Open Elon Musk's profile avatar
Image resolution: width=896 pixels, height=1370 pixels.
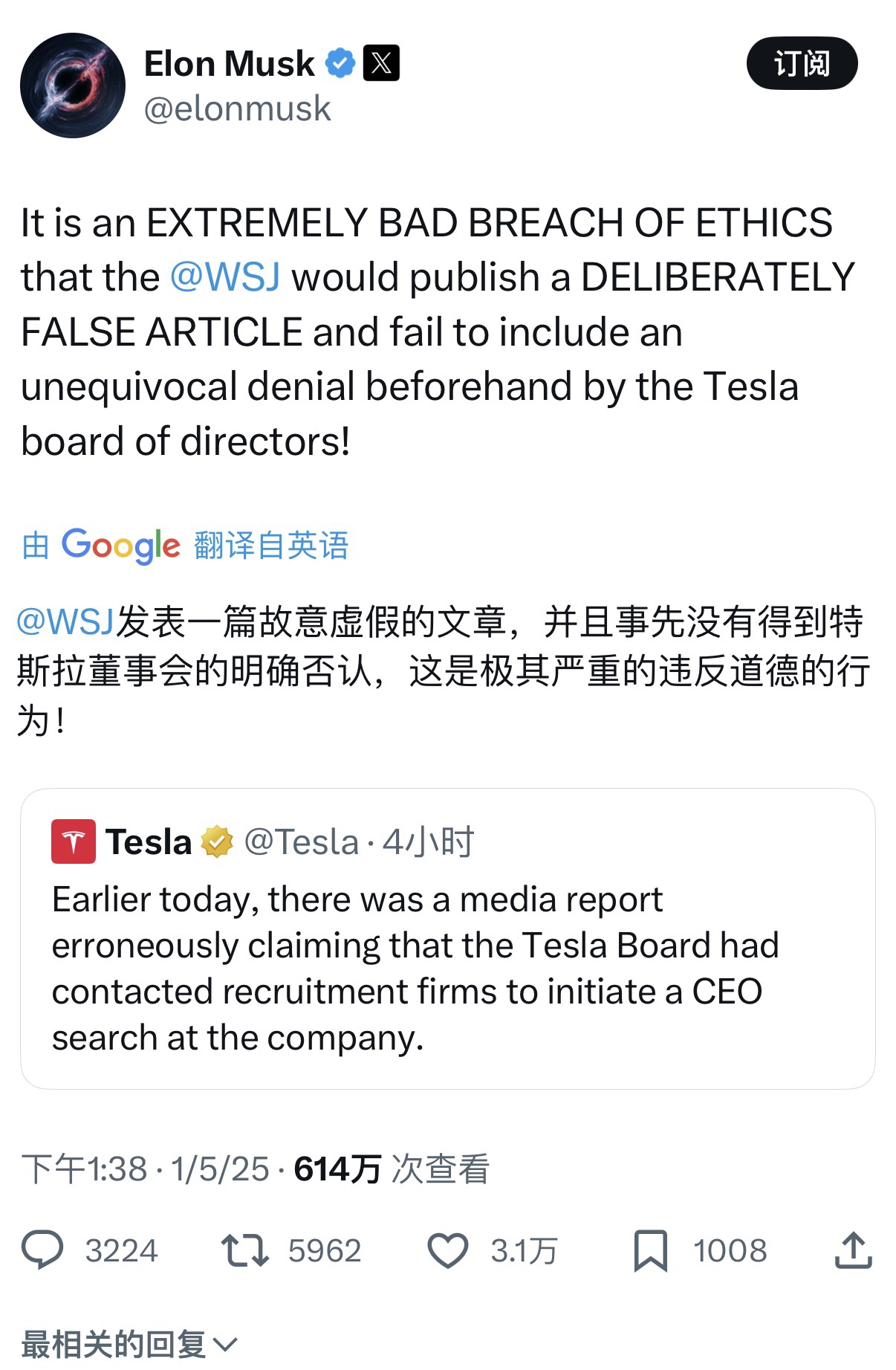click(x=73, y=85)
